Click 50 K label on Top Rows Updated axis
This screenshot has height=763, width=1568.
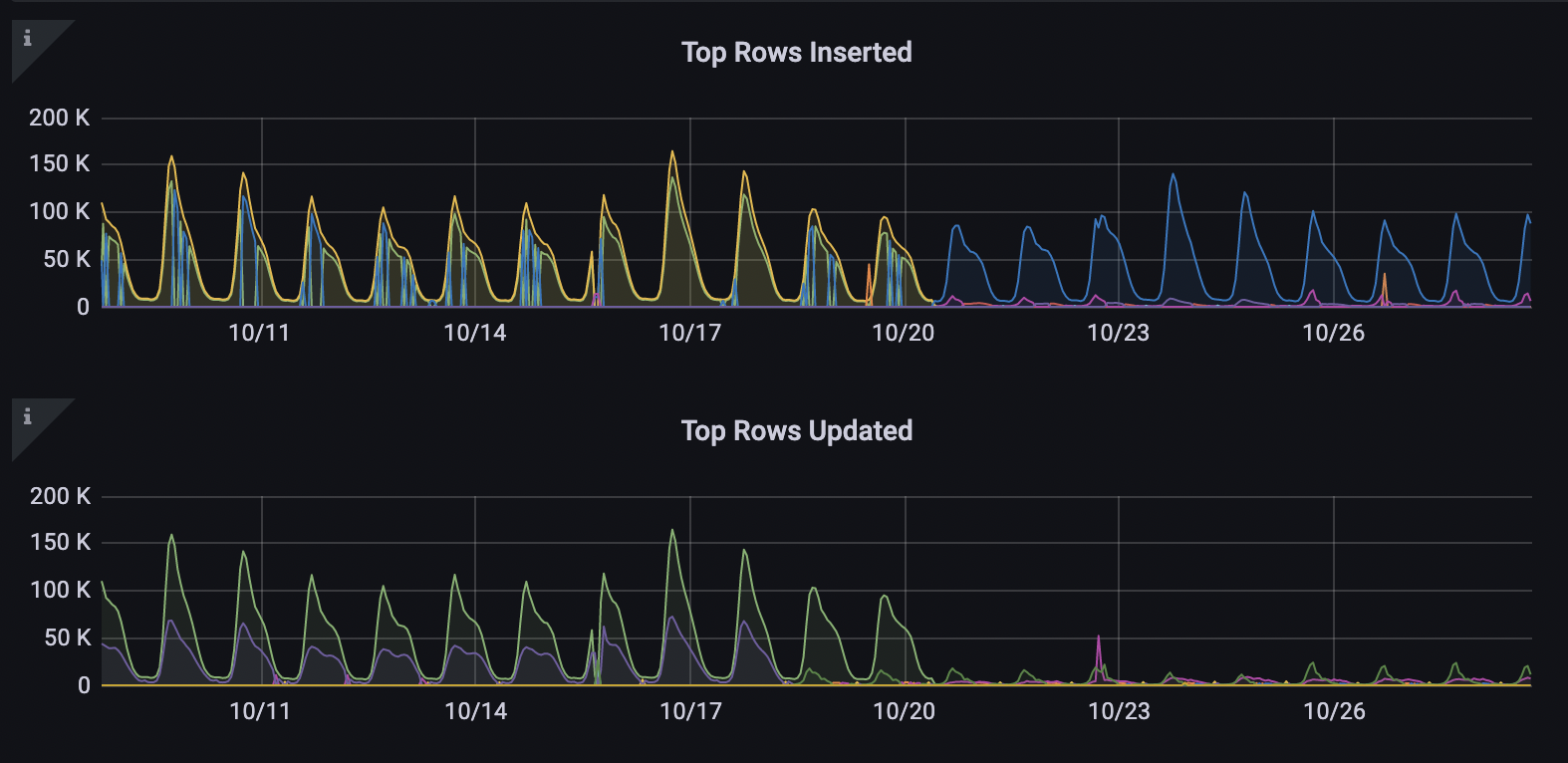tap(67, 638)
